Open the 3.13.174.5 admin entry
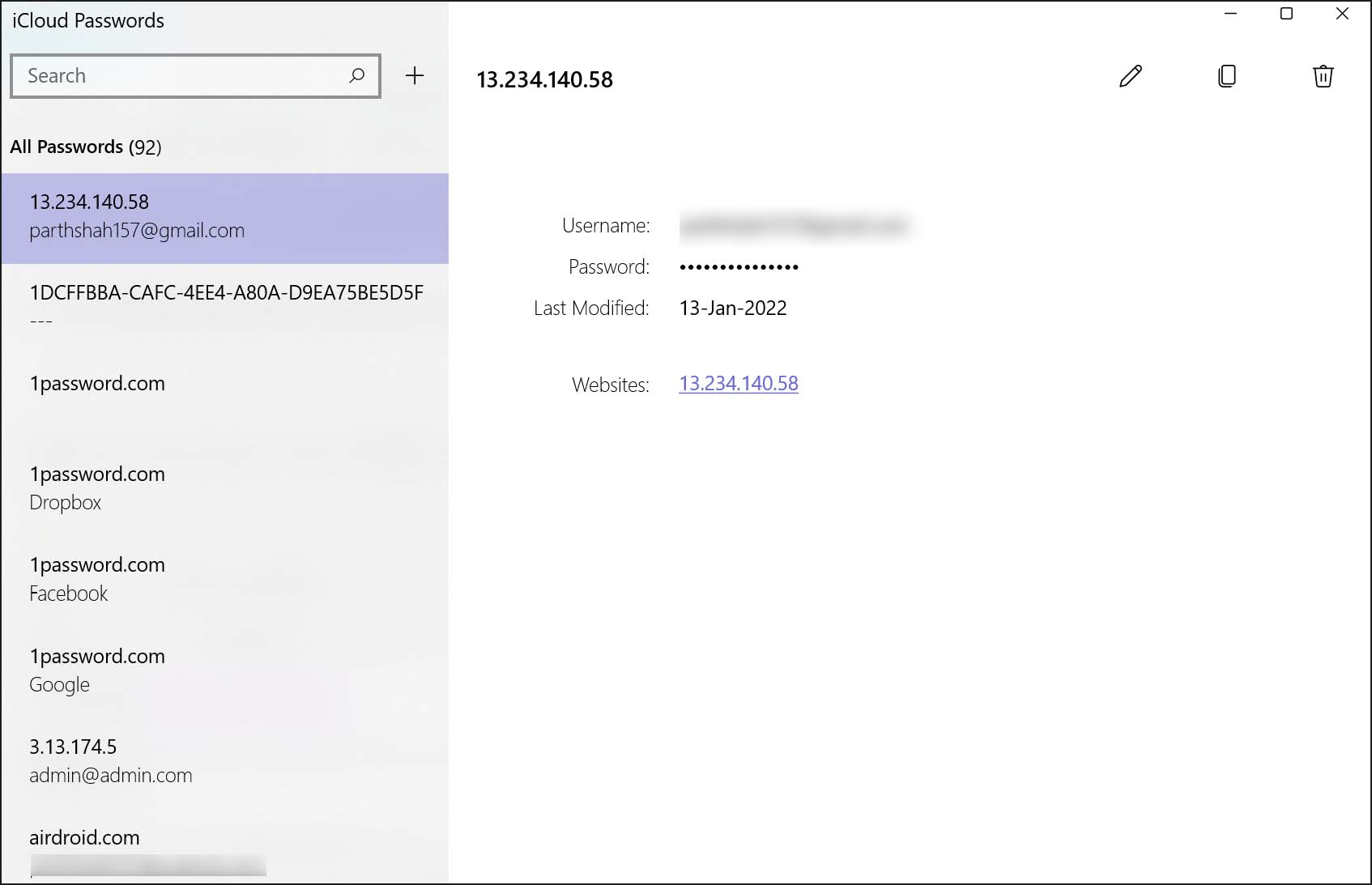Viewport: 1372px width, 885px height. coord(224,761)
